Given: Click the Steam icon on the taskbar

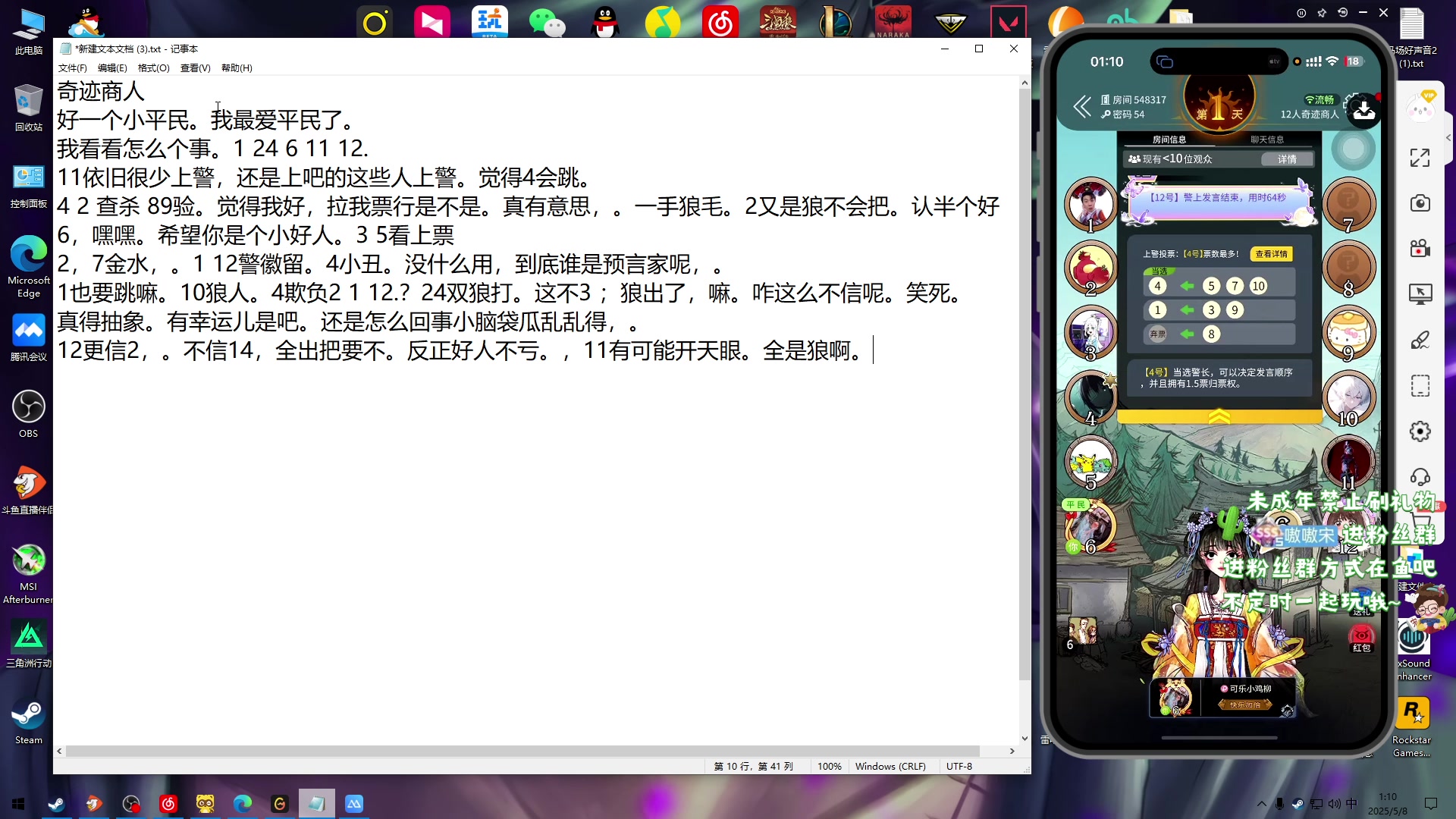Looking at the screenshot, I should coord(56,804).
